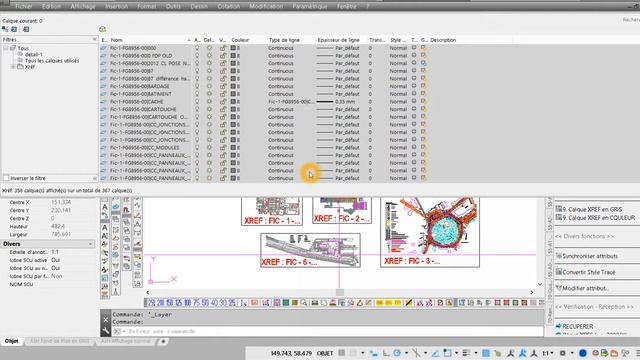Open command line customize wrench icon
The image size is (640, 360).
(105, 331)
